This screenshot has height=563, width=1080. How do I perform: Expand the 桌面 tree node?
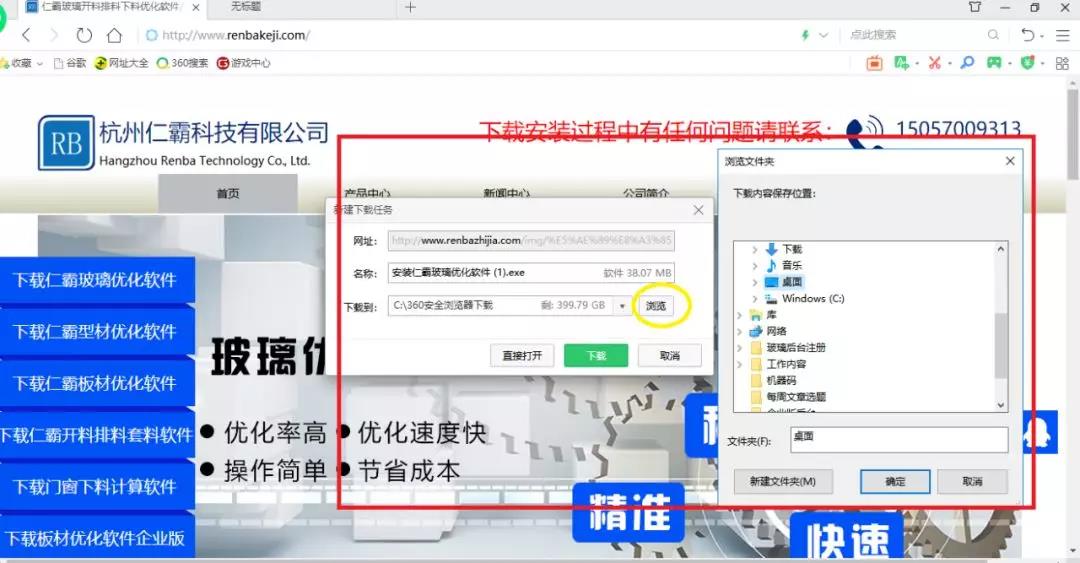[x=755, y=283]
